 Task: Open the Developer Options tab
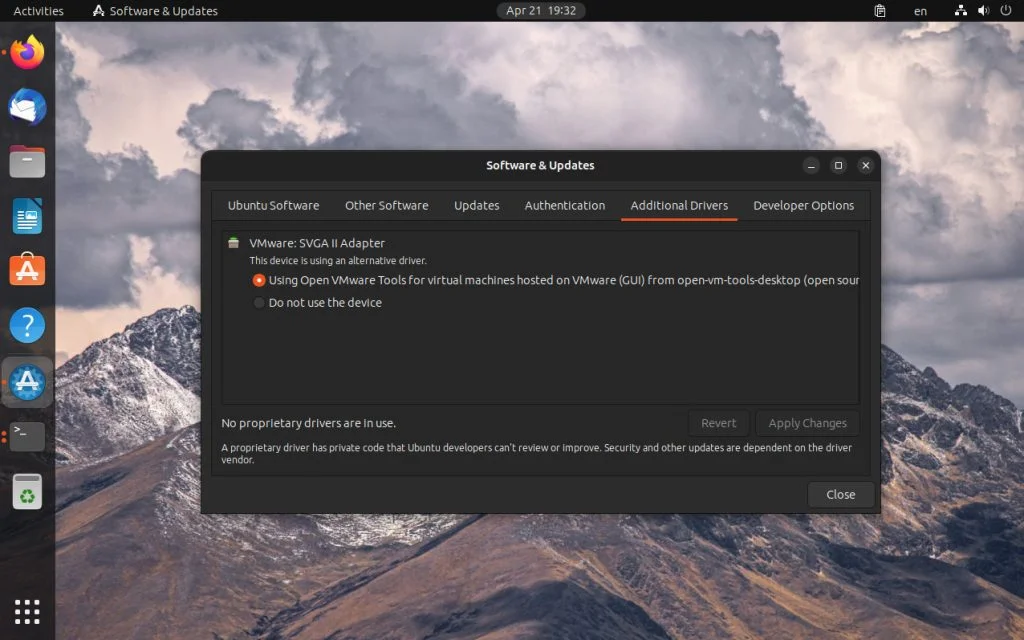pyautogui.click(x=803, y=205)
